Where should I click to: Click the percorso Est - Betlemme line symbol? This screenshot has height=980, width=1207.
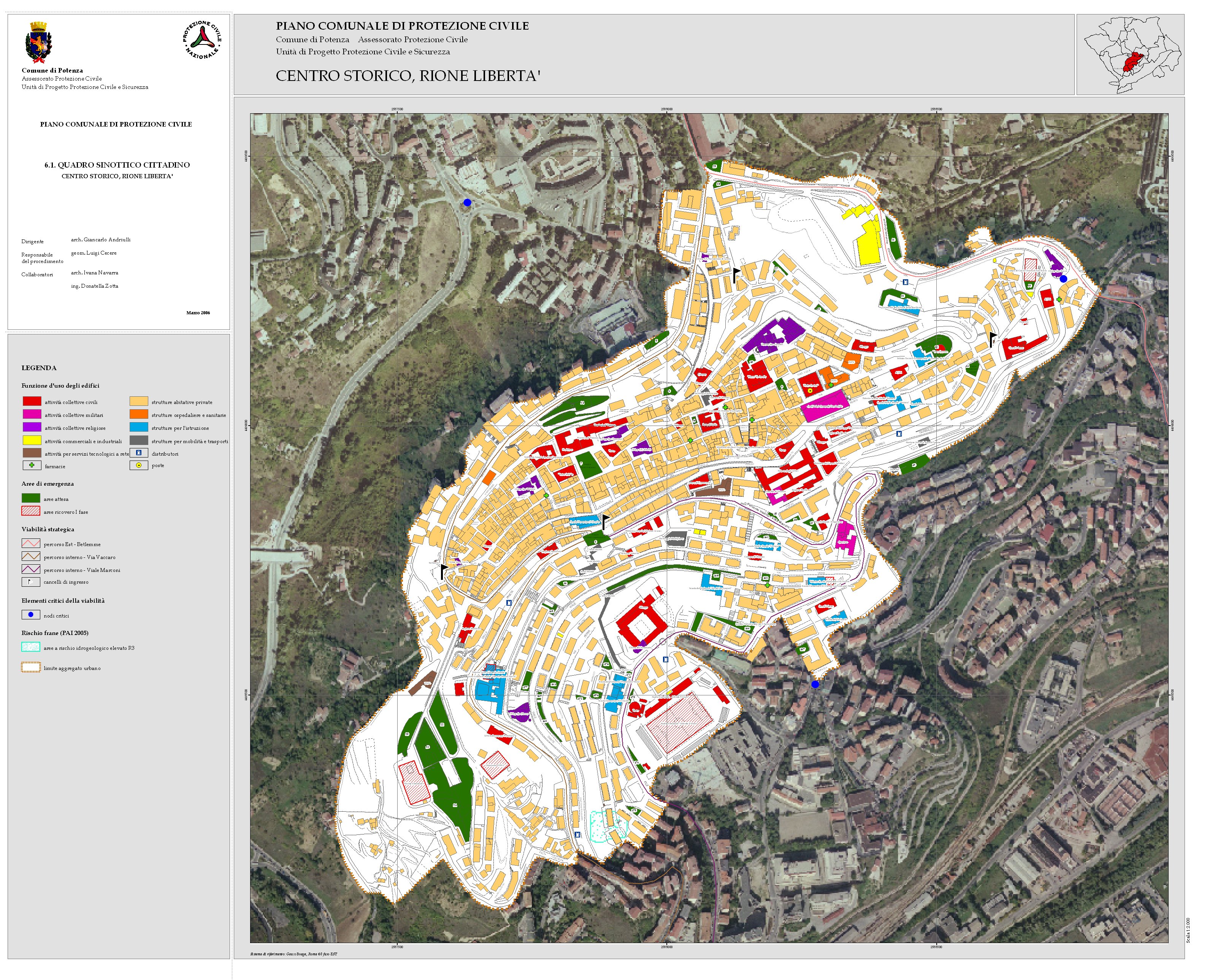pos(30,544)
